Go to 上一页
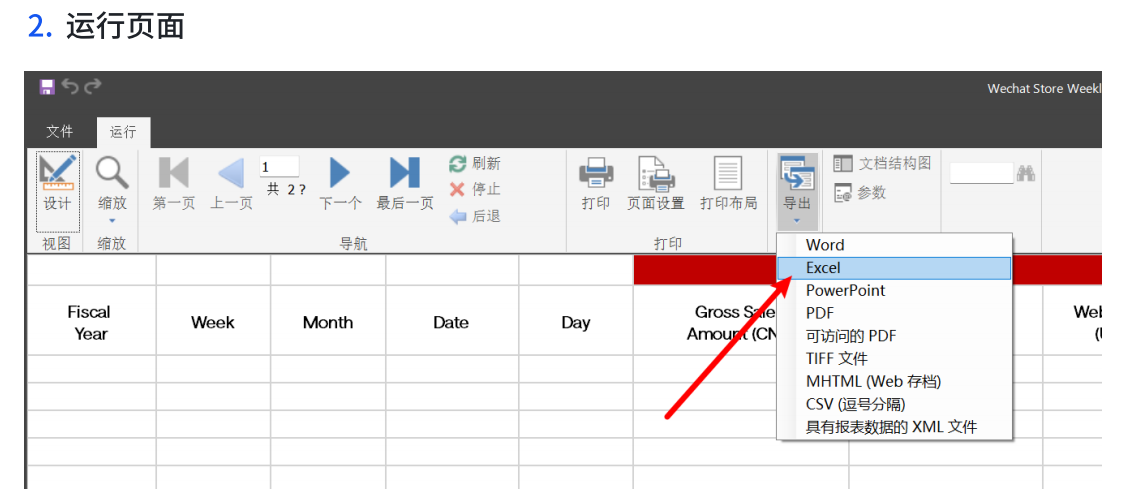 [x=231, y=184]
